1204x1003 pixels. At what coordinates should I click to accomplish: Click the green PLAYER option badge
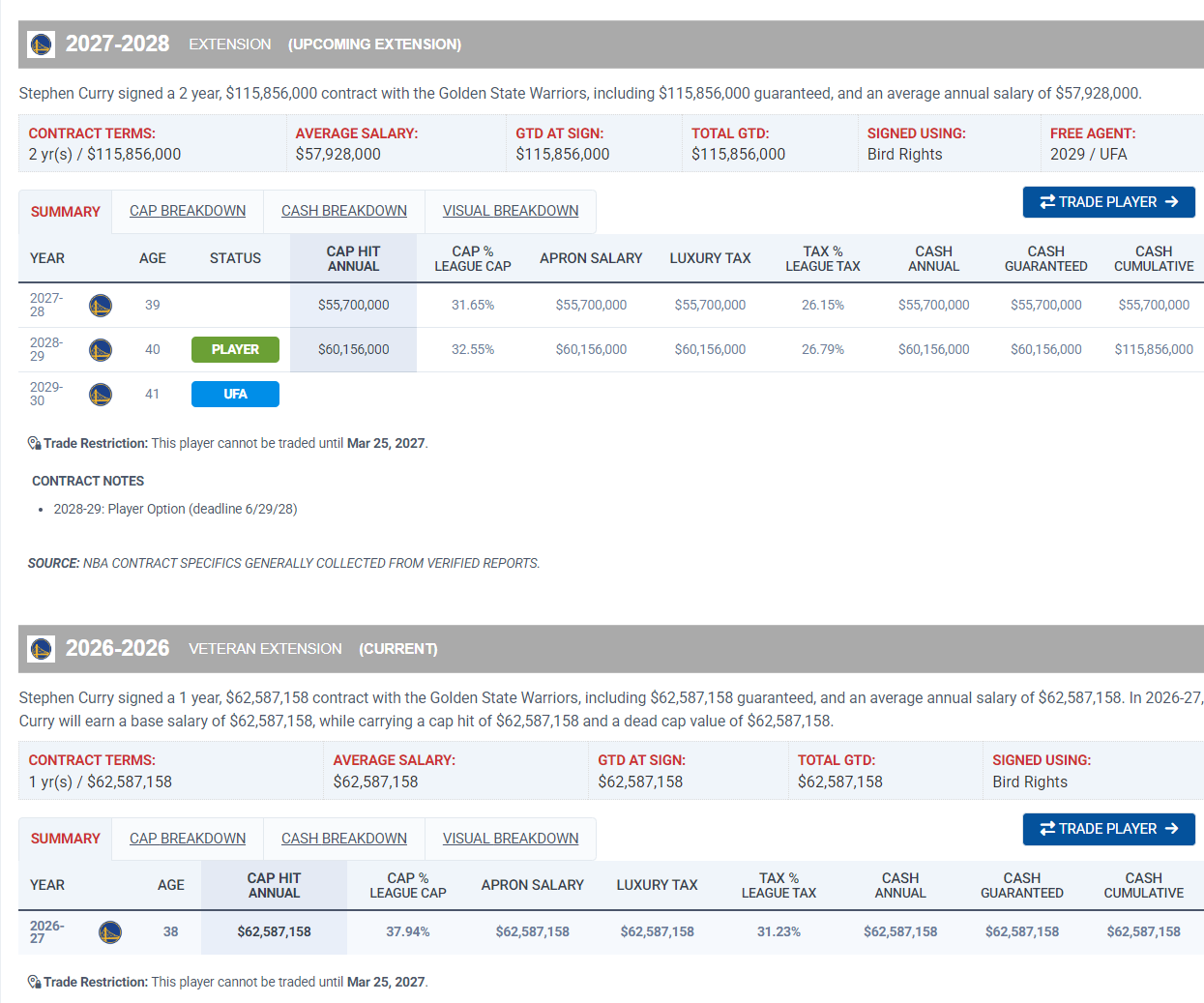click(x=235, y=349)
